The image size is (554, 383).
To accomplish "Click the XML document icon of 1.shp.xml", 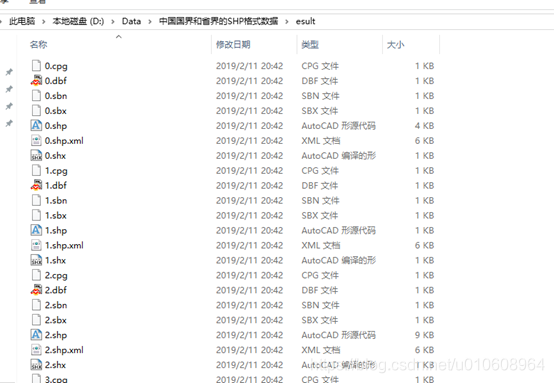I will pyautogui.click(x=36, y=245).
